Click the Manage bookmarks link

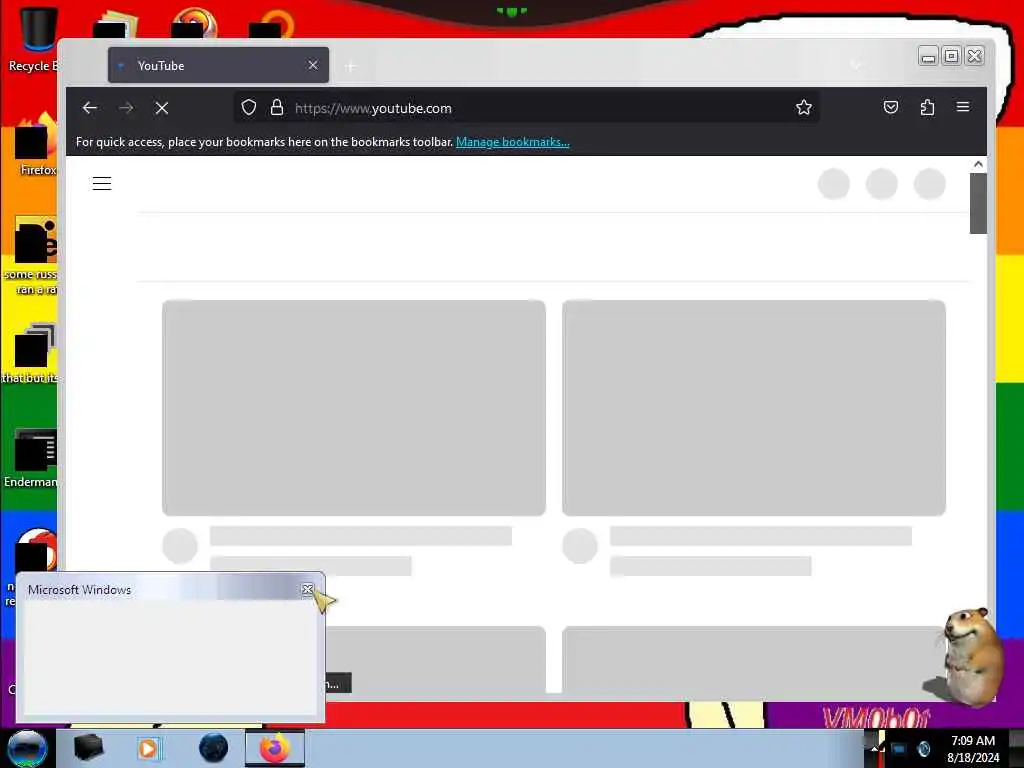point(513,142)
